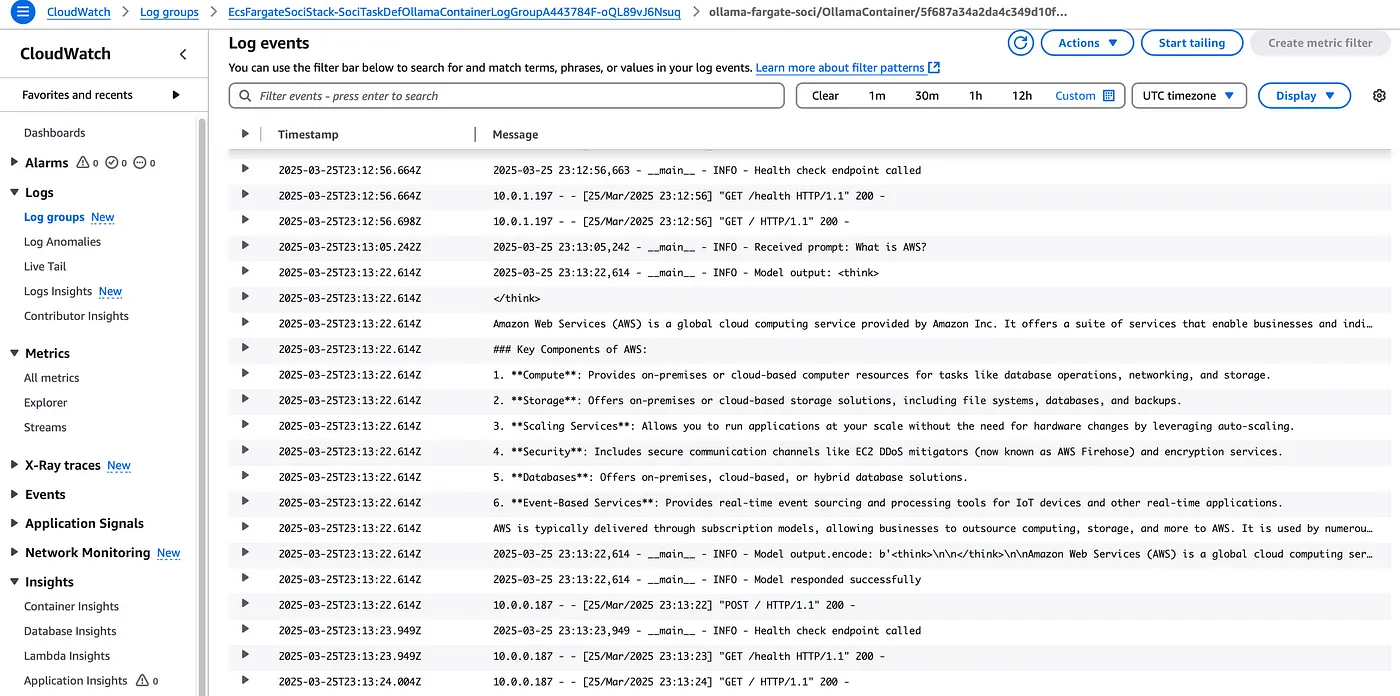1400x696 pixels.
Task: Select the 1h time range
Action: point(975,96)
